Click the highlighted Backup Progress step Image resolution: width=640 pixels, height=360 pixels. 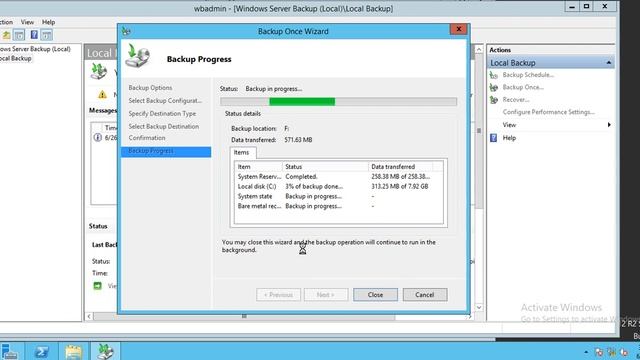tap(166, 151)
